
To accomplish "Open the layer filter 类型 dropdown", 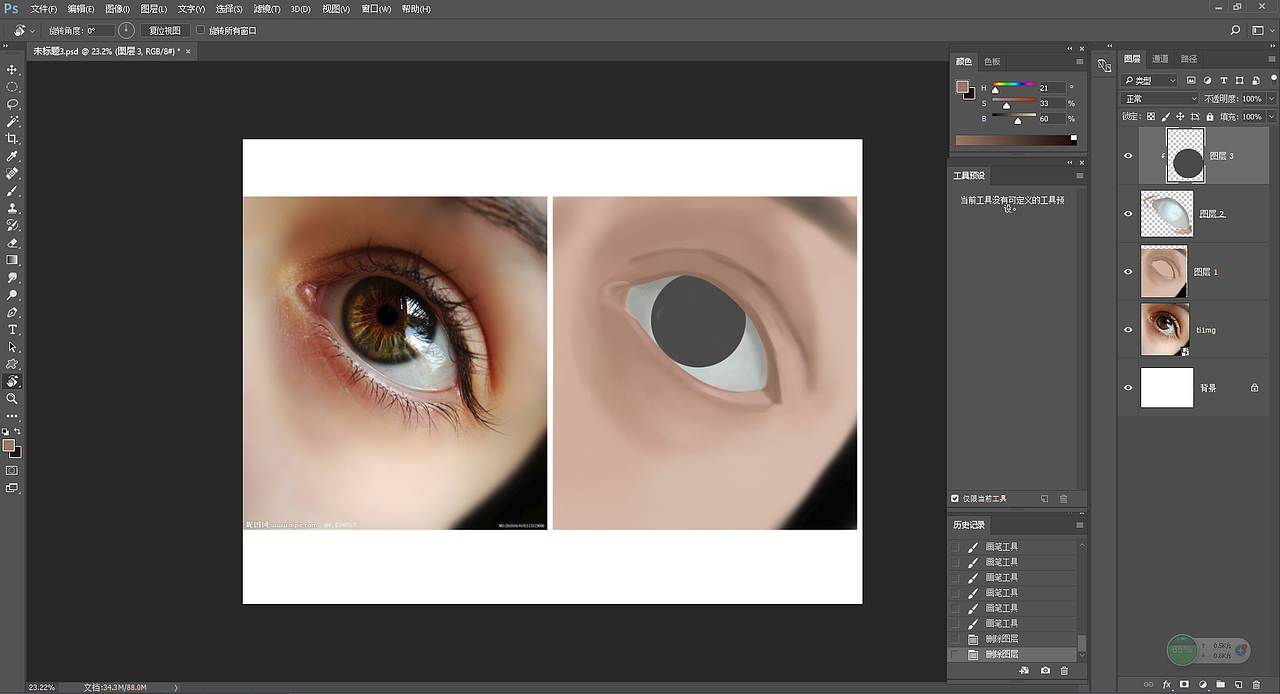I will pos(1151,81).
